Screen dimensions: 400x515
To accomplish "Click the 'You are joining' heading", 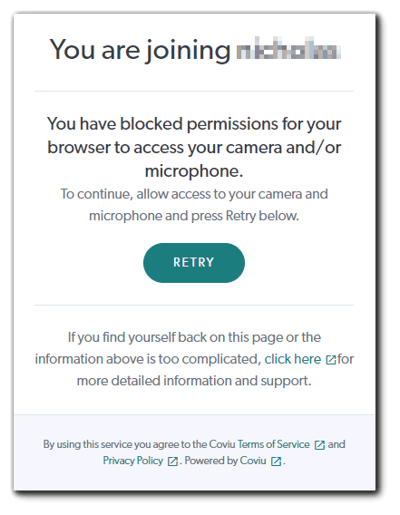I will (140, 50).
